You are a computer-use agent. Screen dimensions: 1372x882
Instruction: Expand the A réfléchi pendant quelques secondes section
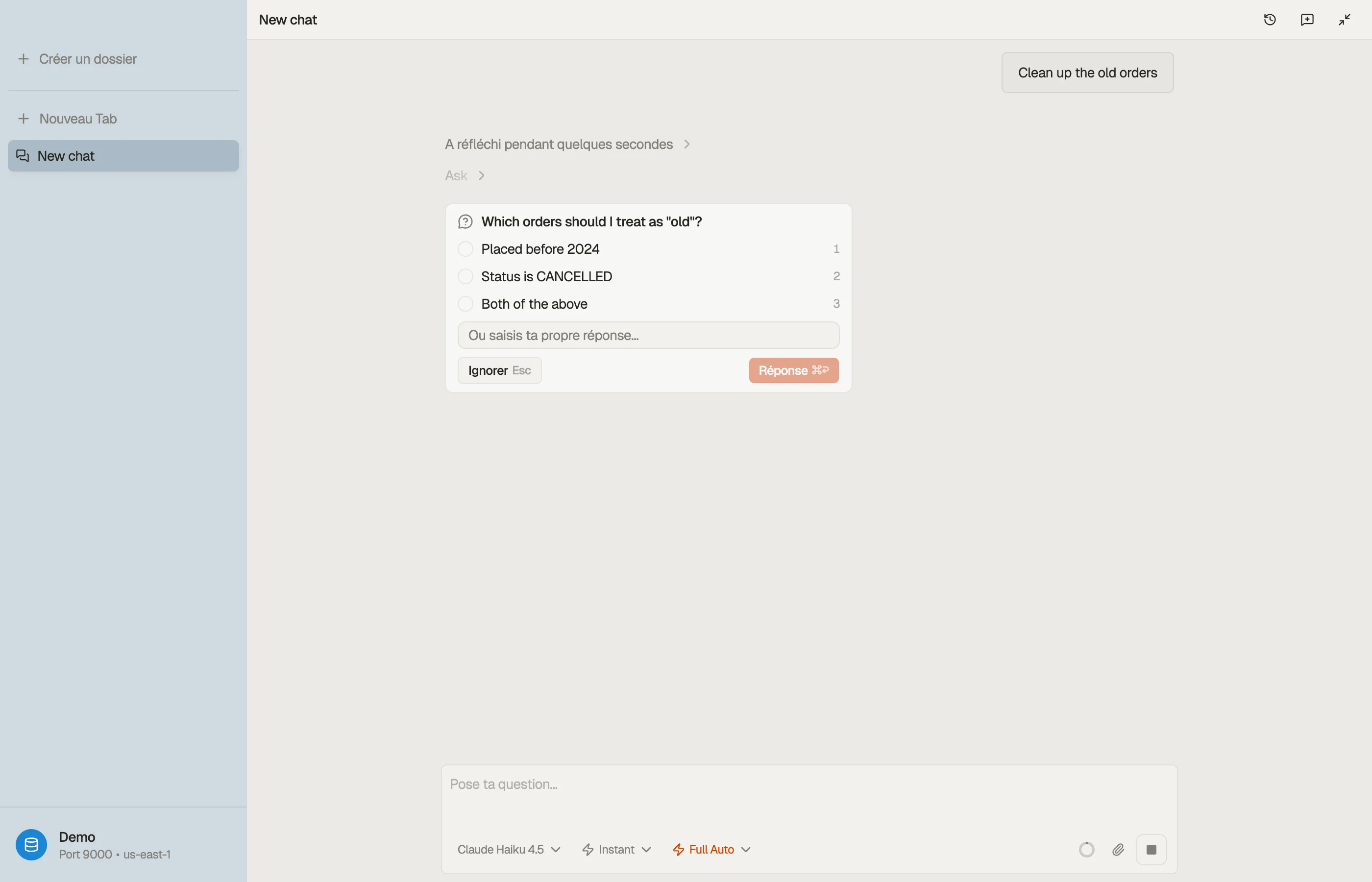567,145
